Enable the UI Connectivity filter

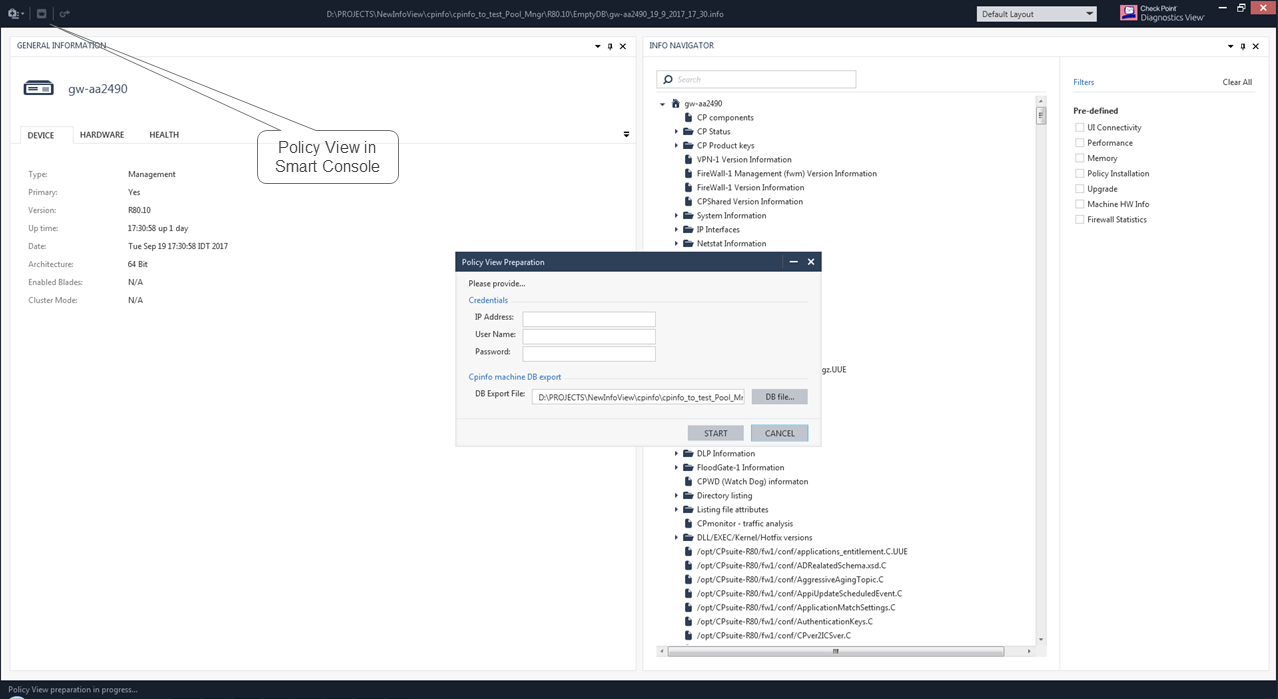click(1079, 127)
